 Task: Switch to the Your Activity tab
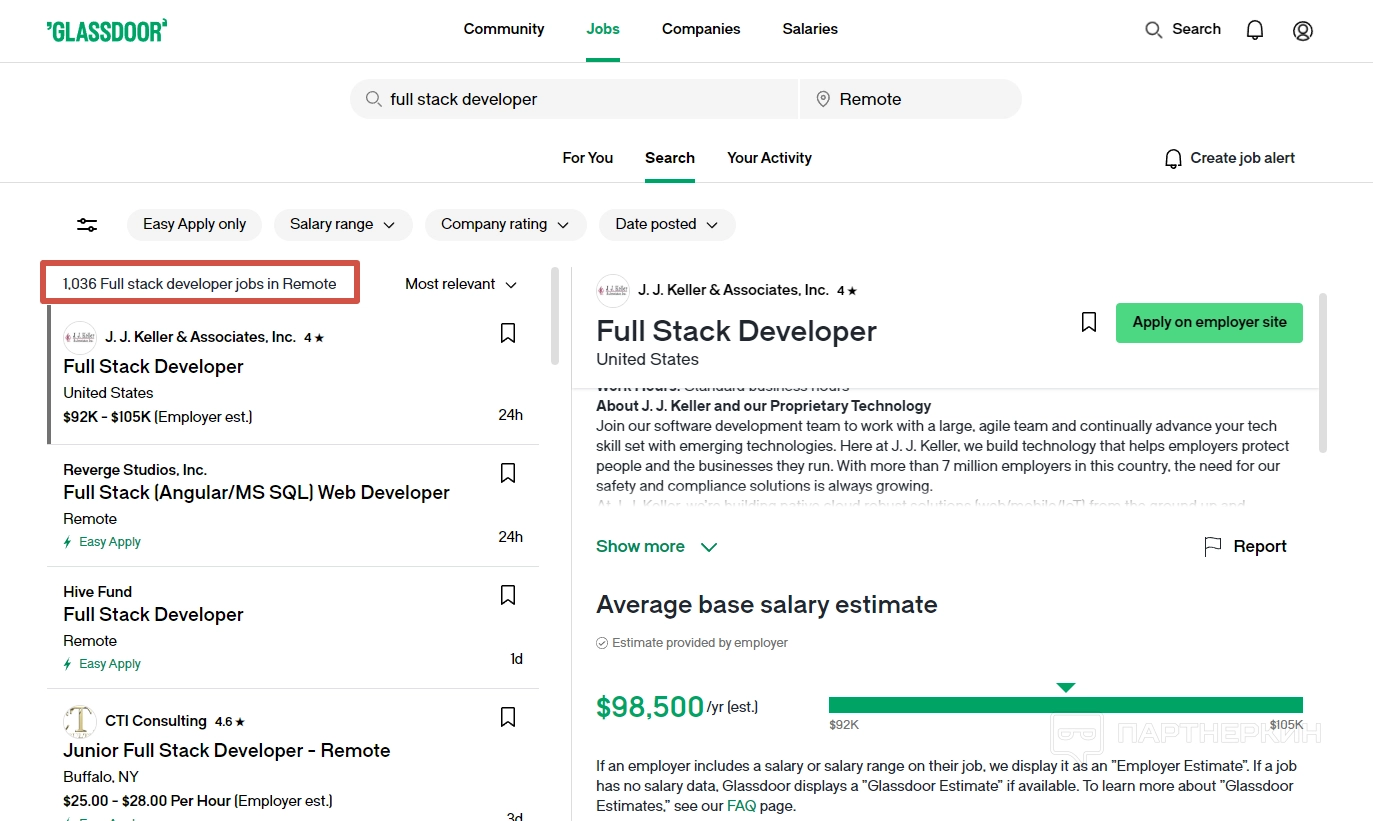(769, 158)
